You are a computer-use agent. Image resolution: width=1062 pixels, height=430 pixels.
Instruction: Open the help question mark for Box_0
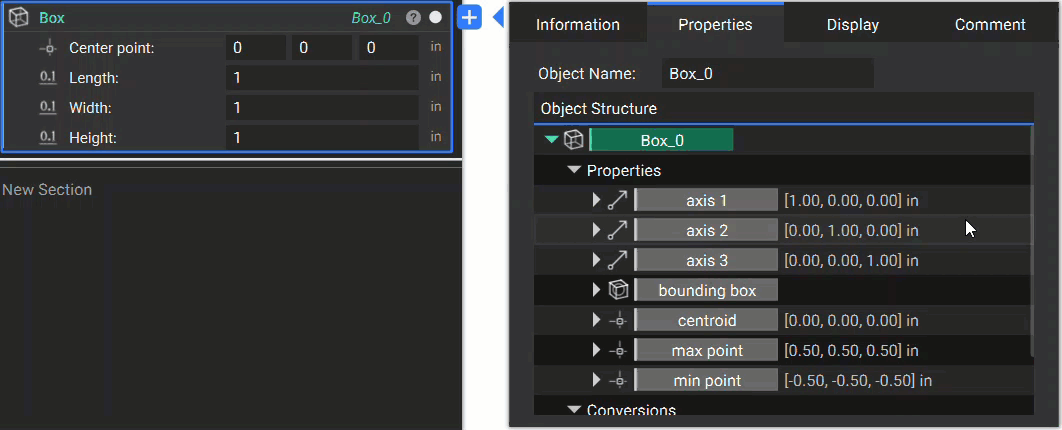413,18
